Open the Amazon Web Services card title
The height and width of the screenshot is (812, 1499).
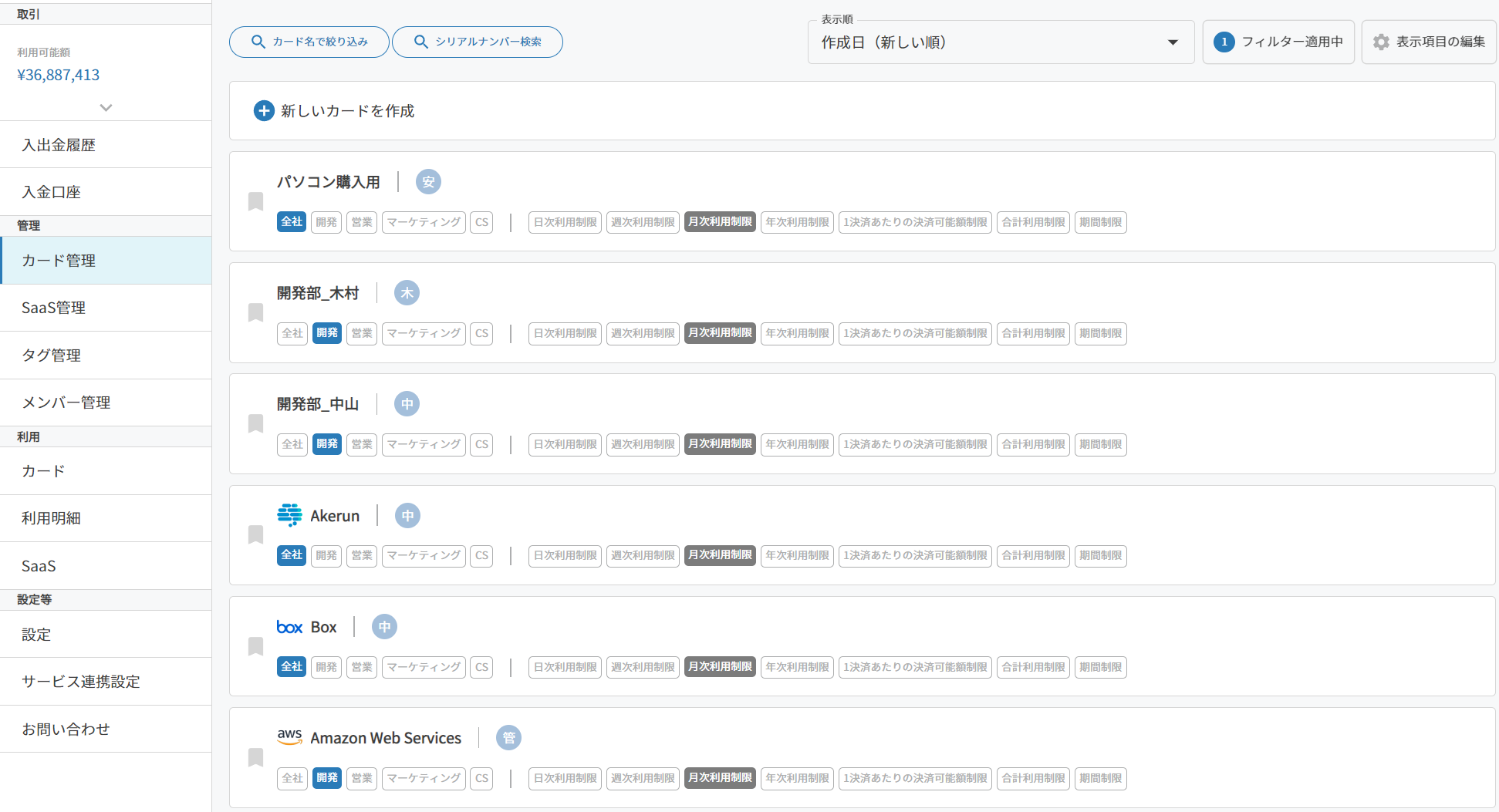(x=386, y=738)
